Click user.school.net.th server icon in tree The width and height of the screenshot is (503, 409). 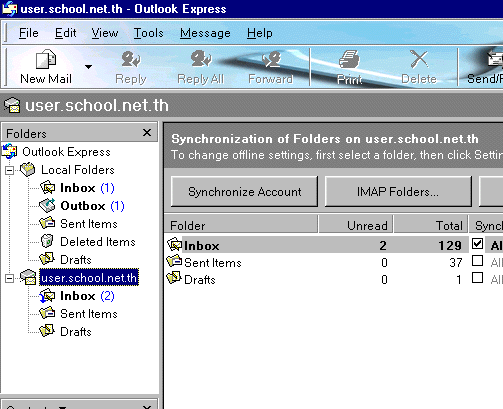point(28,277)
